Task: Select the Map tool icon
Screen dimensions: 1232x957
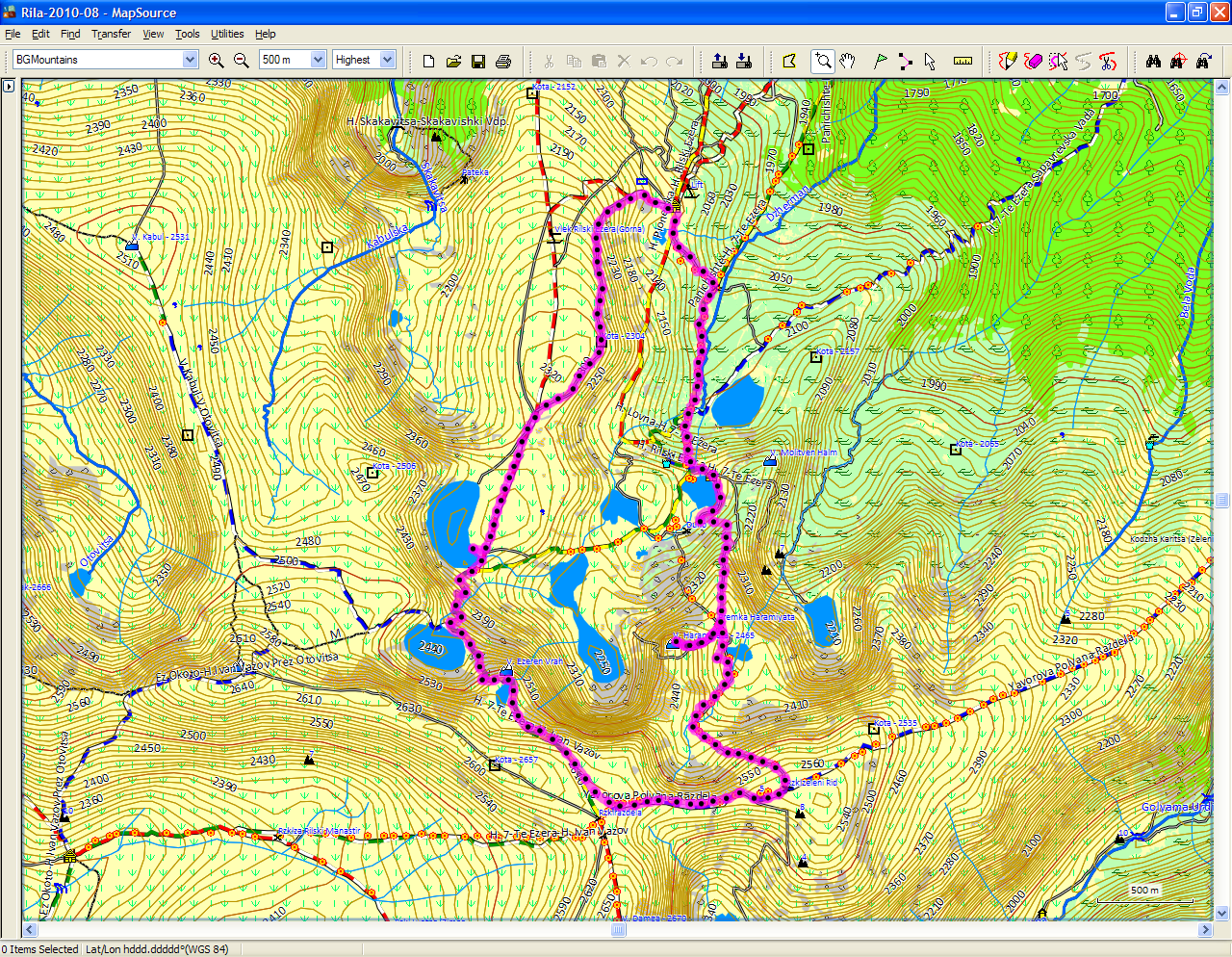Action: (x=790, y=61)
